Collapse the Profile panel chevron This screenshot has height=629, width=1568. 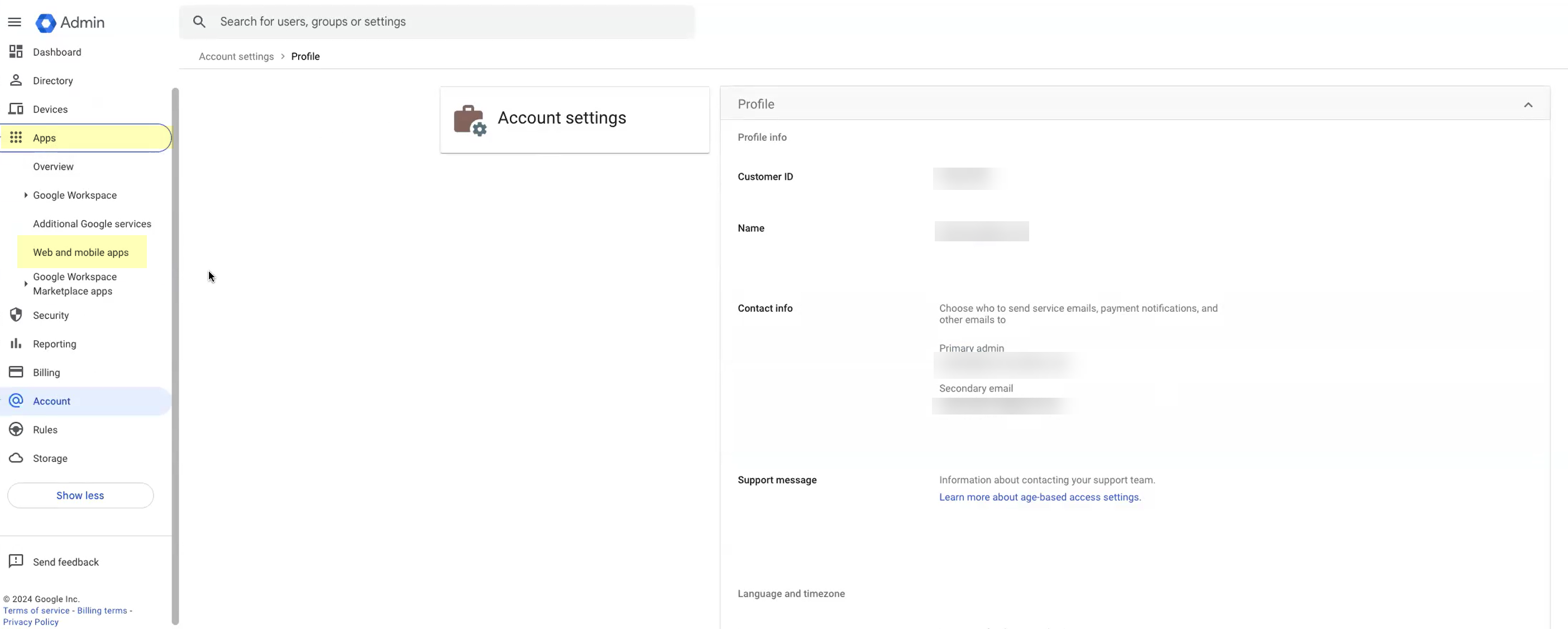point(1528,104)
